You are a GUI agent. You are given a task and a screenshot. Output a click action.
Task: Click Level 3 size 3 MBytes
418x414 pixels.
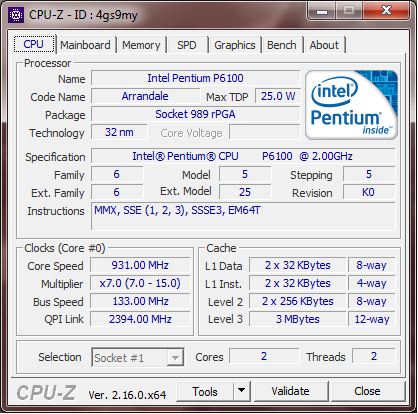[x=298, y=319]
